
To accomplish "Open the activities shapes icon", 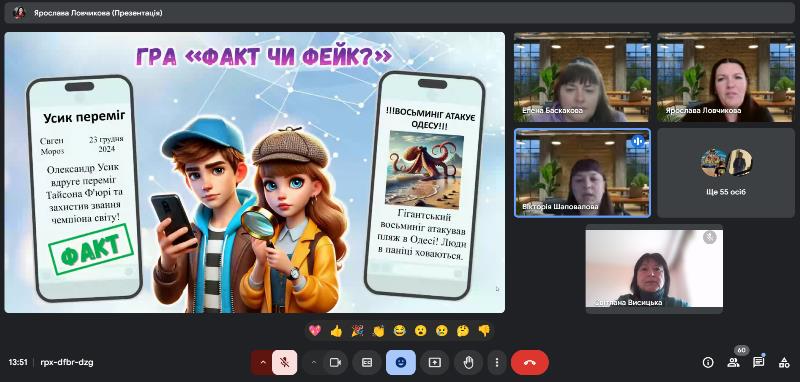I will [784, 363].
